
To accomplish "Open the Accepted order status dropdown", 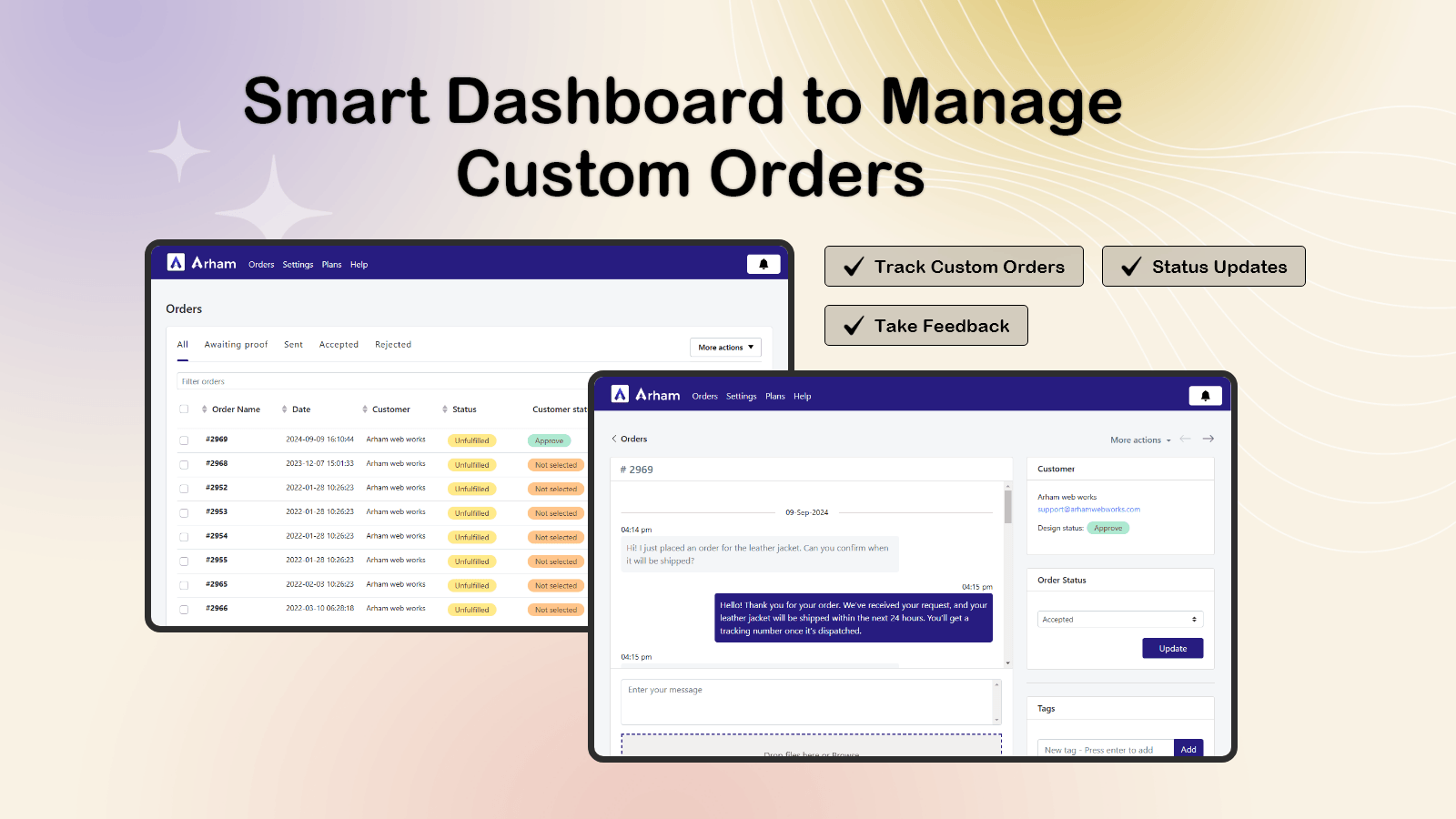I will 1120,619.
